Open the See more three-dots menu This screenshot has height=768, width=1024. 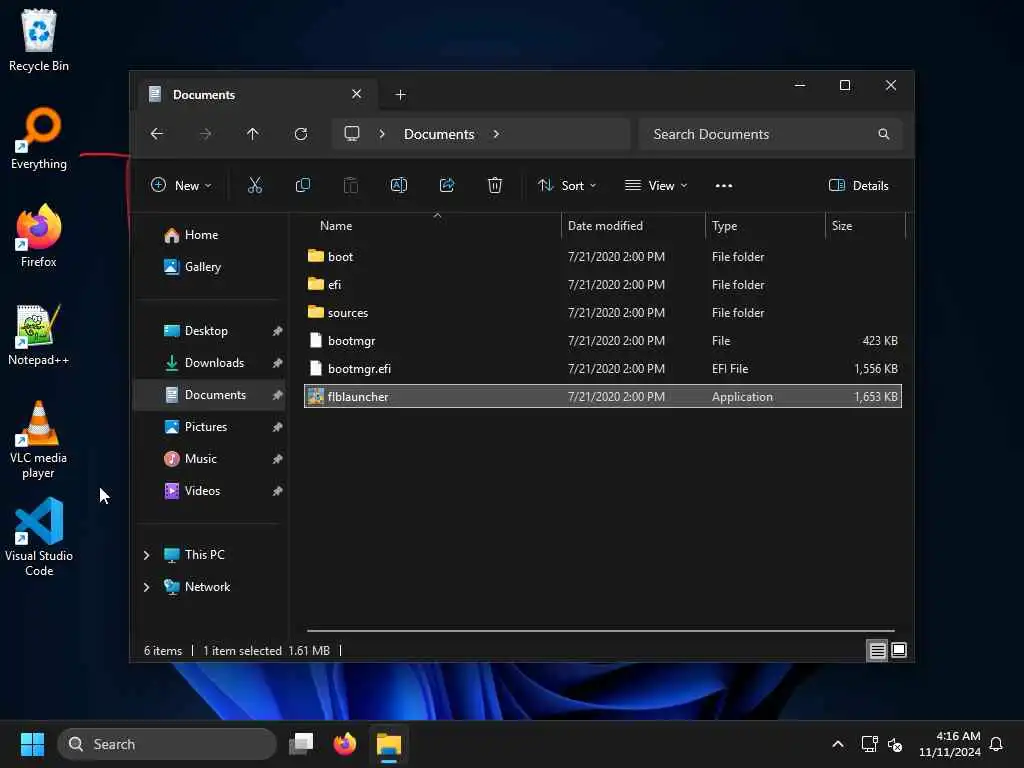(724, 185)
